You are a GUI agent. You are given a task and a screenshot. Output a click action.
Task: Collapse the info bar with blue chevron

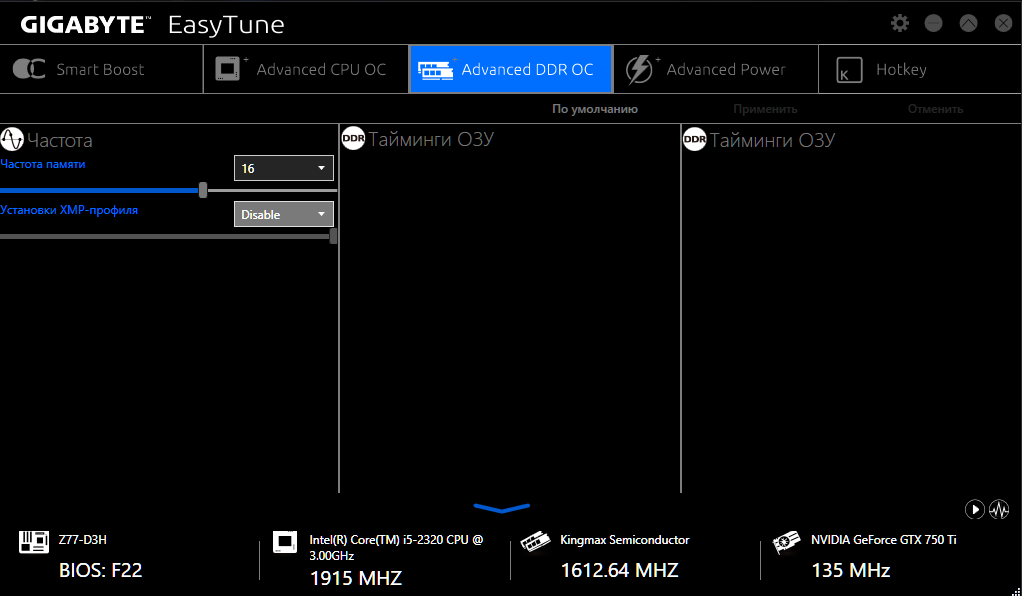pyautogui.click(x=502, y=508)
